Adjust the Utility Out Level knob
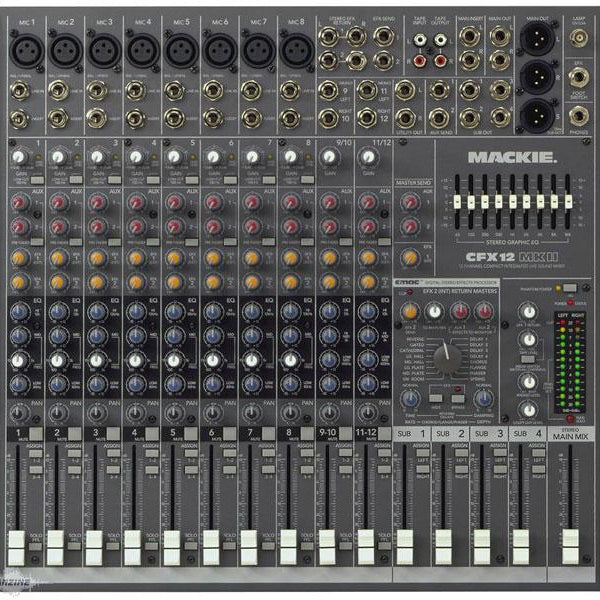The image size is (600, 600). [529, 410]
